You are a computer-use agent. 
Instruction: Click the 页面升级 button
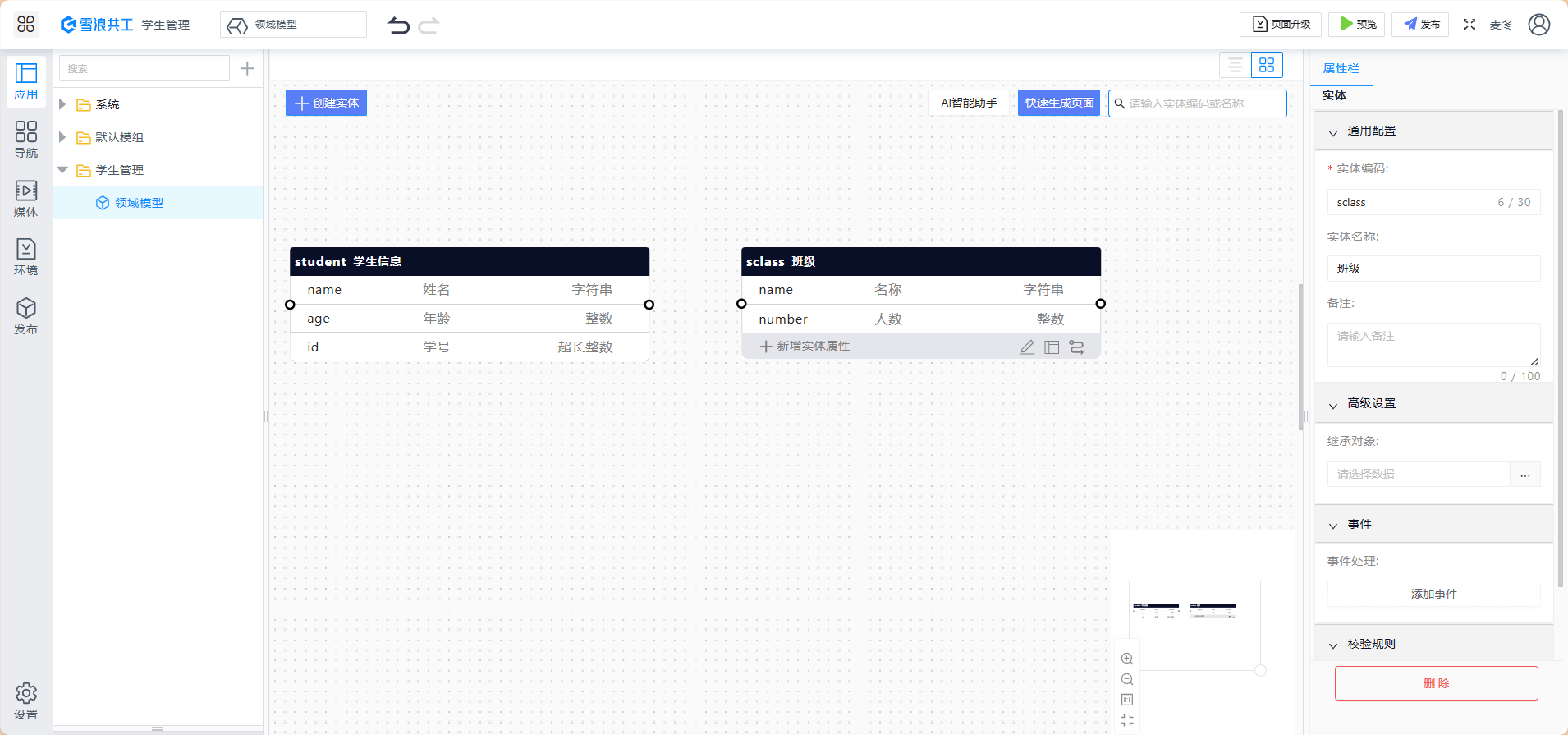coord(1281,25)
